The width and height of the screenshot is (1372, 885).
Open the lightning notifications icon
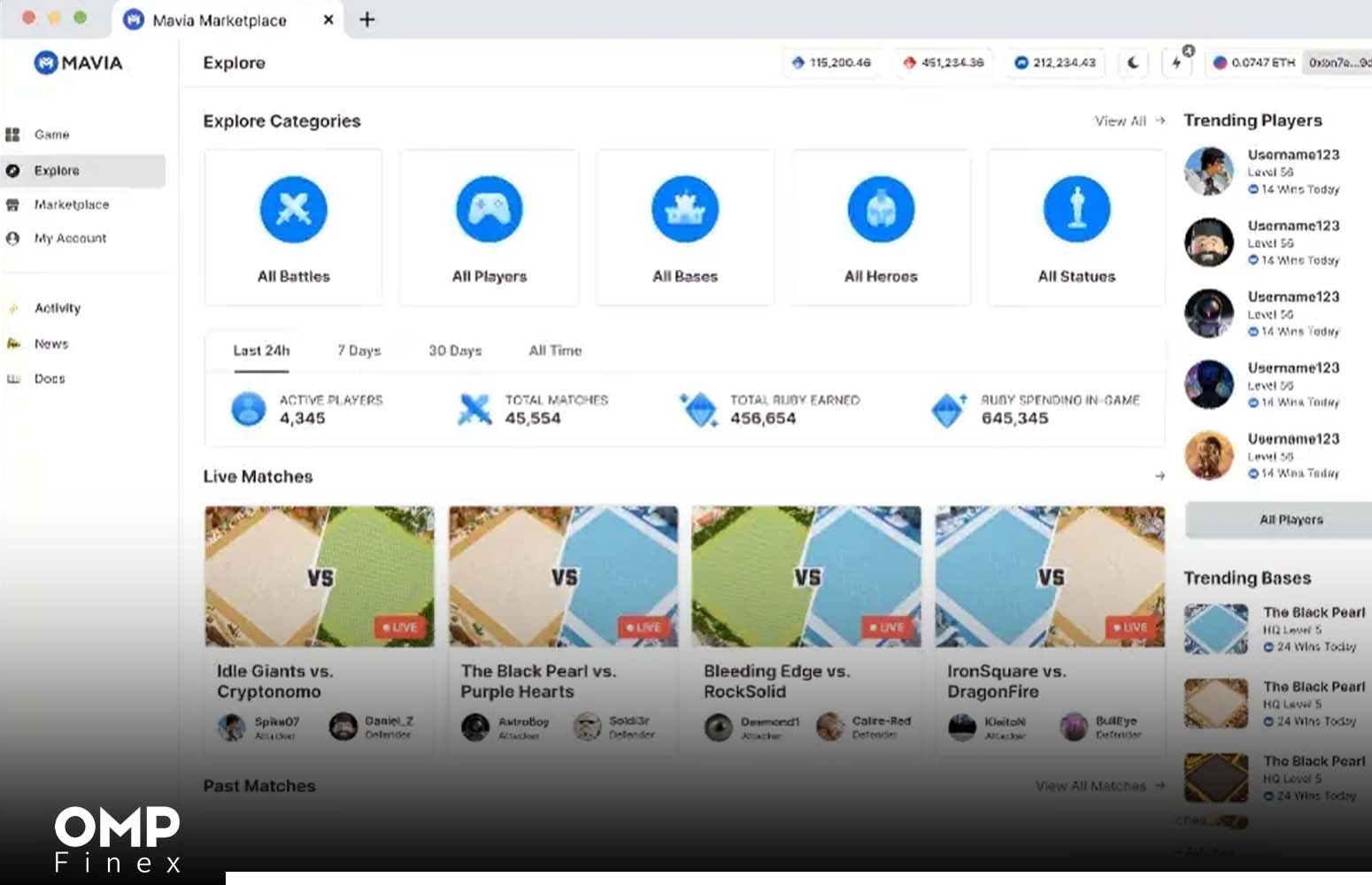(1176, 63)
